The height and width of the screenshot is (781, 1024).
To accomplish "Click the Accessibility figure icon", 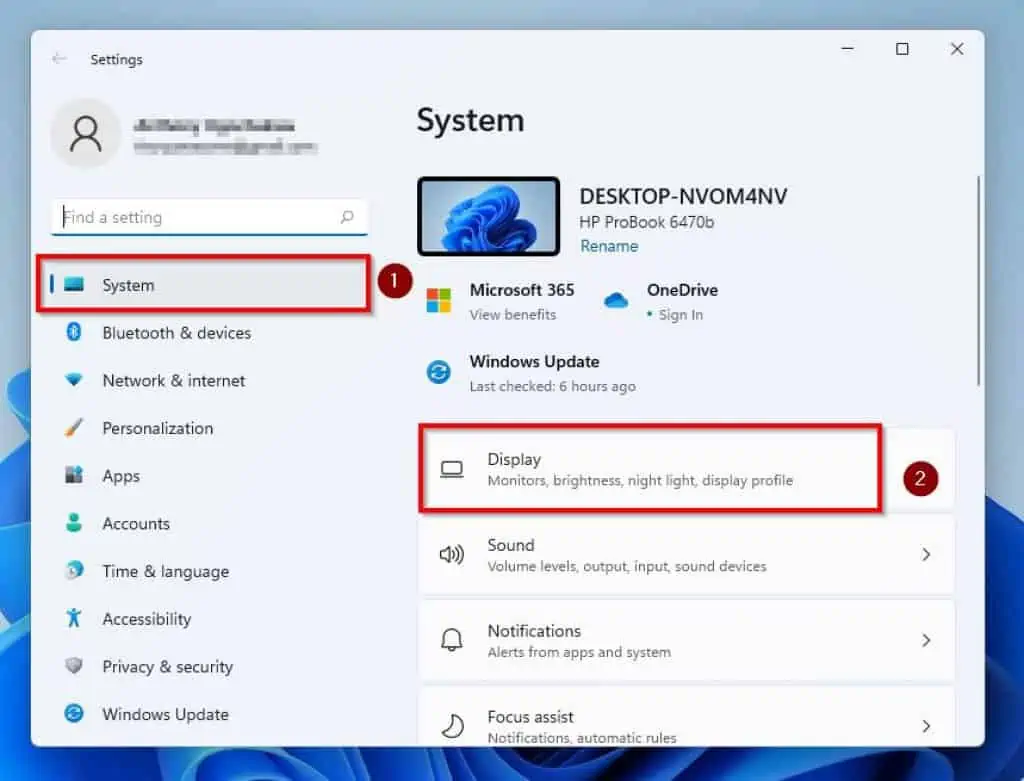I will tap(73, 619).
